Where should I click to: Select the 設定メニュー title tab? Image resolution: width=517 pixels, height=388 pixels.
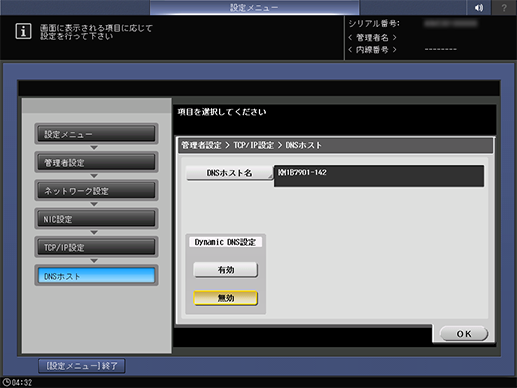click(x=254, y=7)
